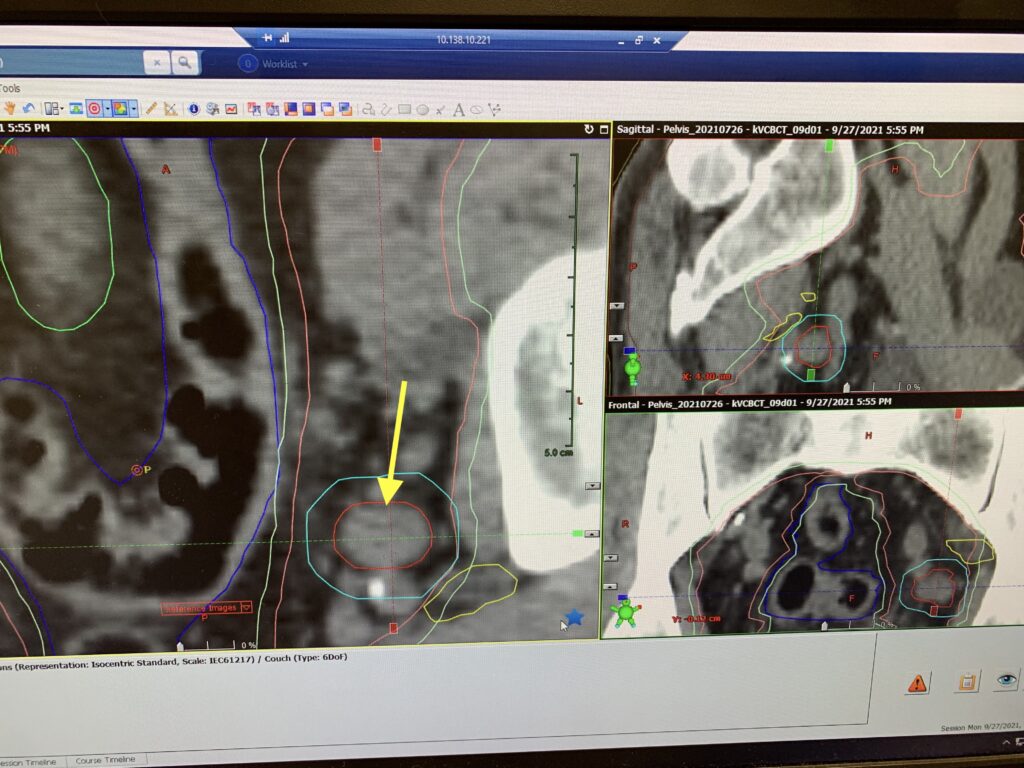Click the orange warning triangle icon
1024x768 pixels.
918,683
